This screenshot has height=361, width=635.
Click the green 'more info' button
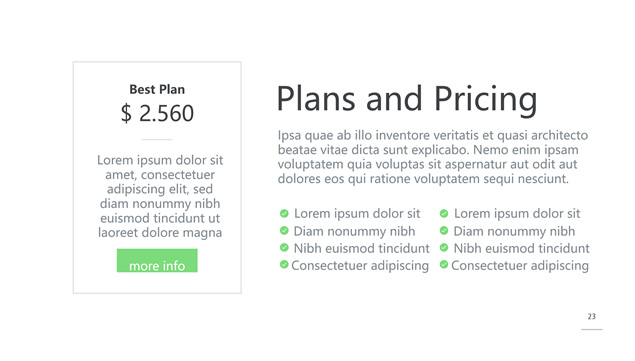point(157,261)
